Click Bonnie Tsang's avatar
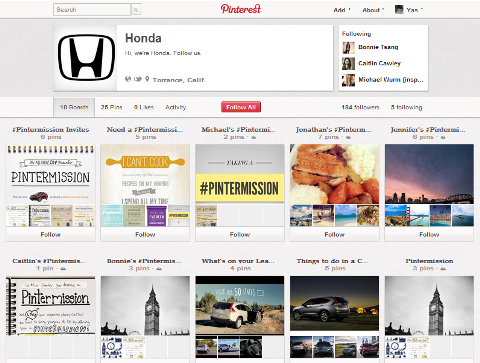This screenshot has height=363, width=480. 348,47
